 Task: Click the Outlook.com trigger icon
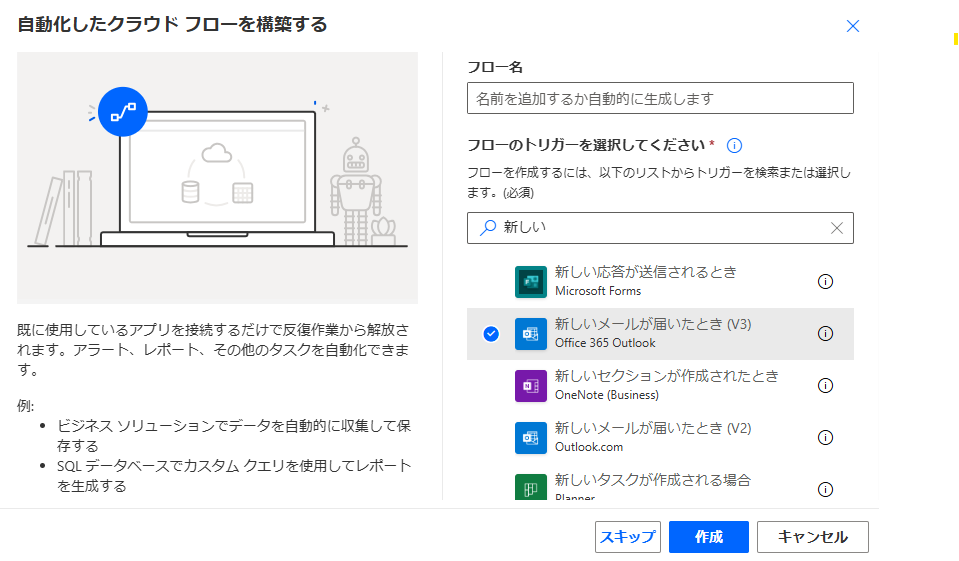click(530, 437)
